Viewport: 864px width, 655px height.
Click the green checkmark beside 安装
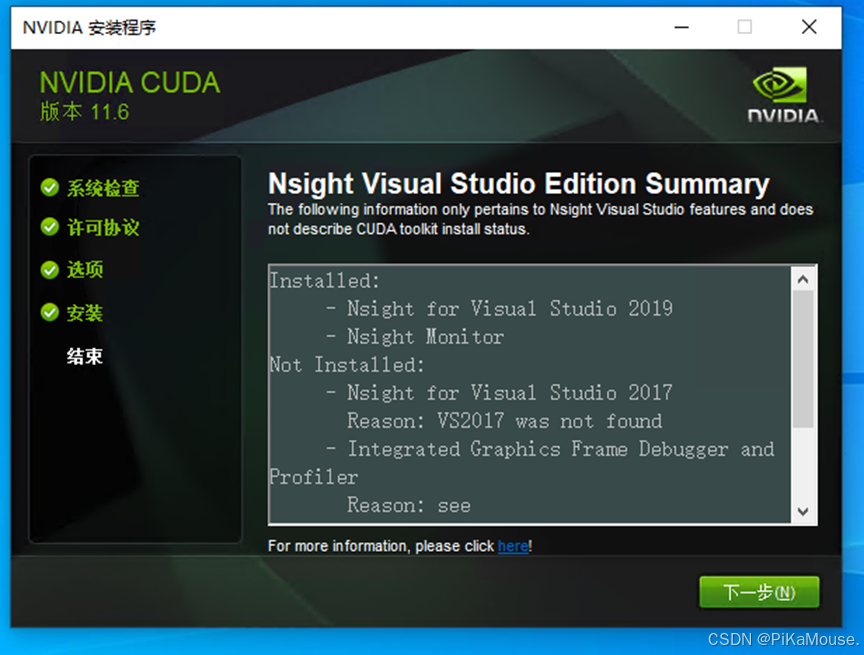(50, 312)
